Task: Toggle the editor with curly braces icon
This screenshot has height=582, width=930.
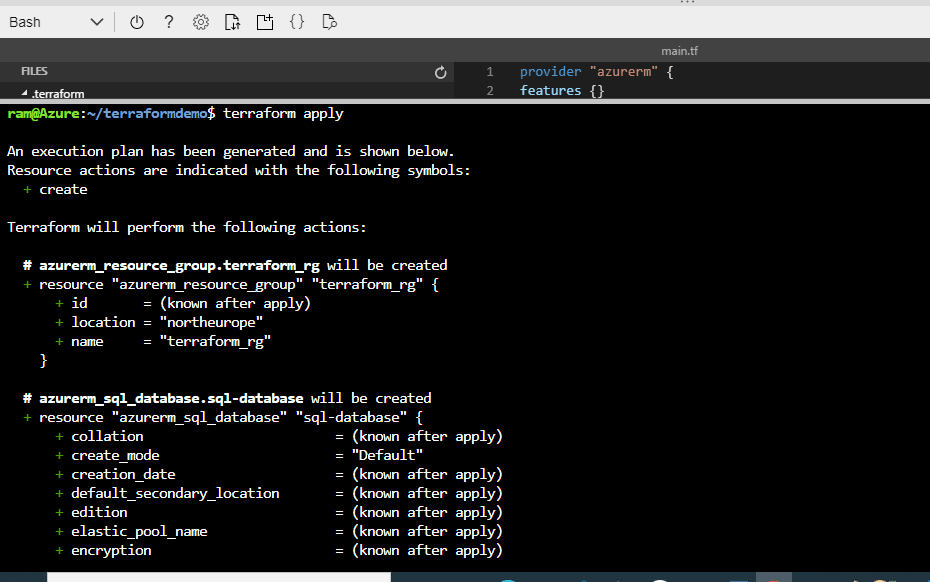Action: point(297,23)
